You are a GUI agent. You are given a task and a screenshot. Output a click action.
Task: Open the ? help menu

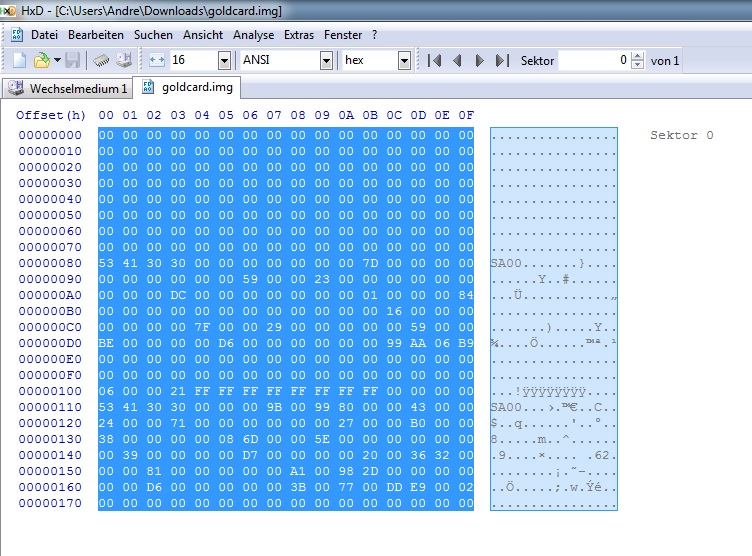coord(375,35)
